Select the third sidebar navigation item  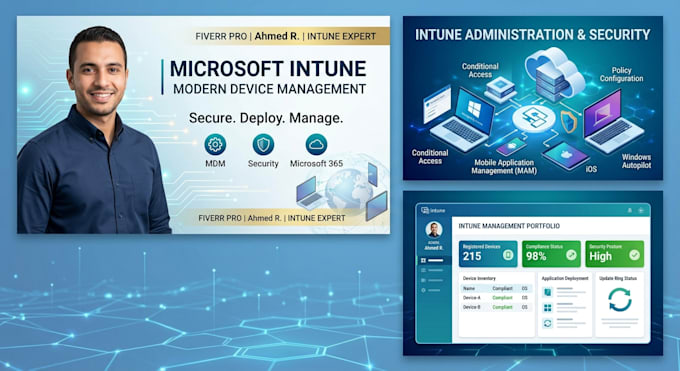(x=432, y=280)
